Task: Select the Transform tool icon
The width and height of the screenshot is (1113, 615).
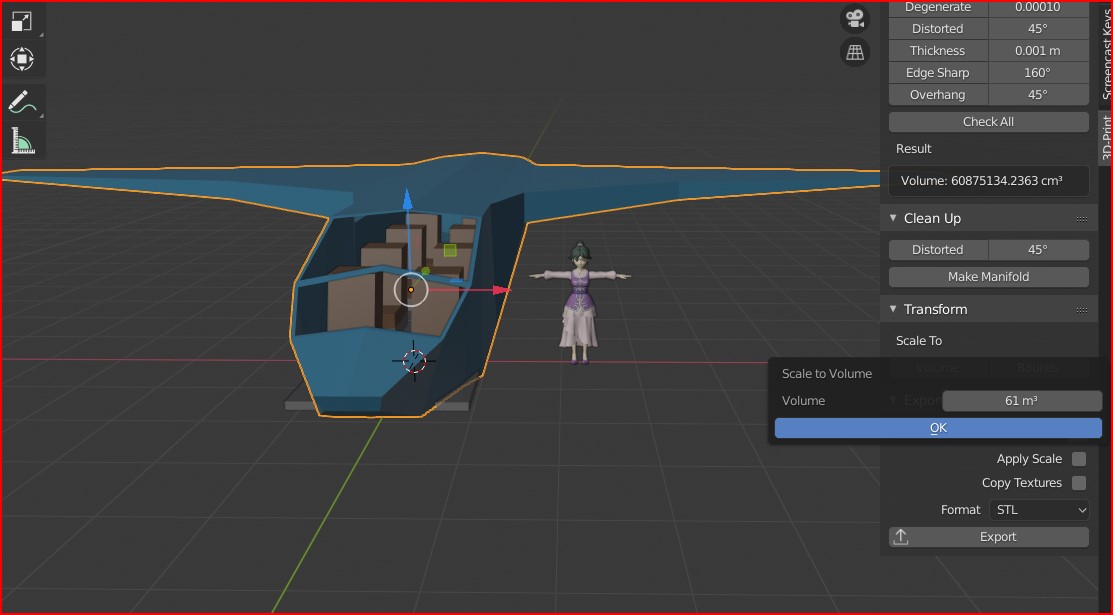Action: pyautogui.click(x=21, y=58)
